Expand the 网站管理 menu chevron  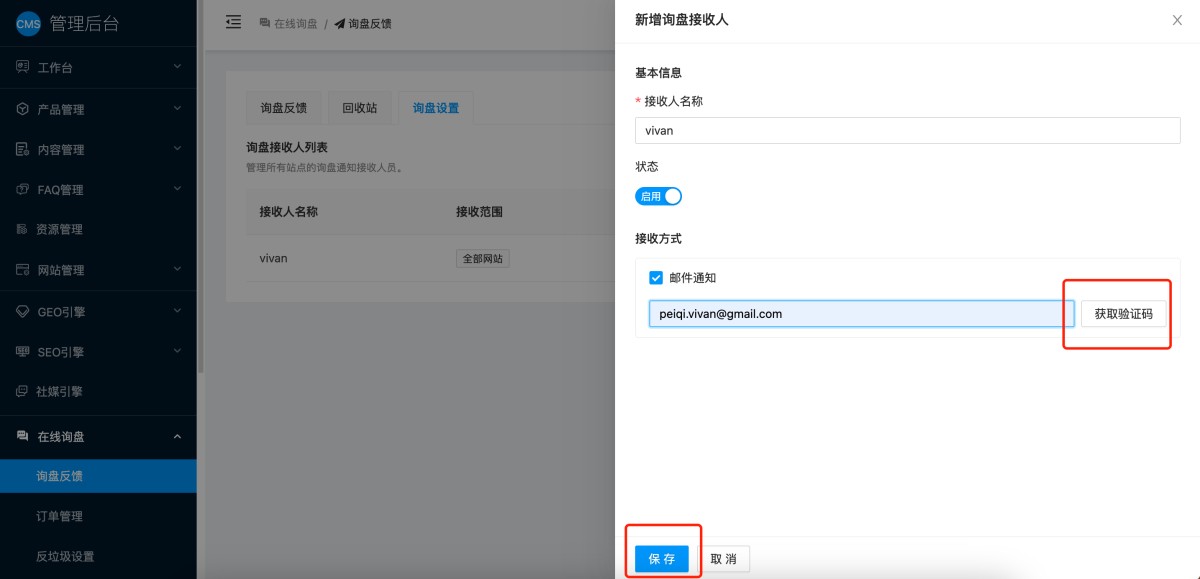coord(177,270)
